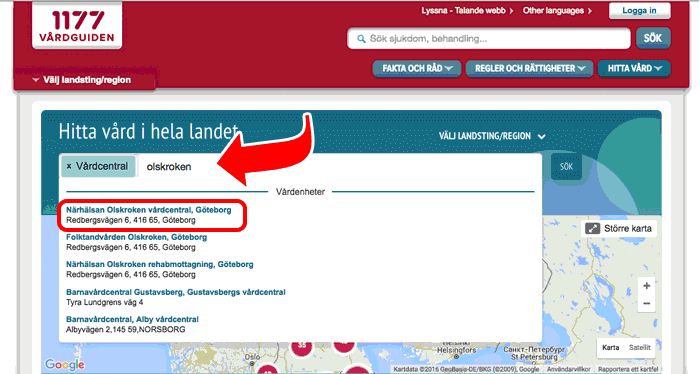Click the magnifier icon in top search
The width and height of the screenshot is (700, 374).
361,39
